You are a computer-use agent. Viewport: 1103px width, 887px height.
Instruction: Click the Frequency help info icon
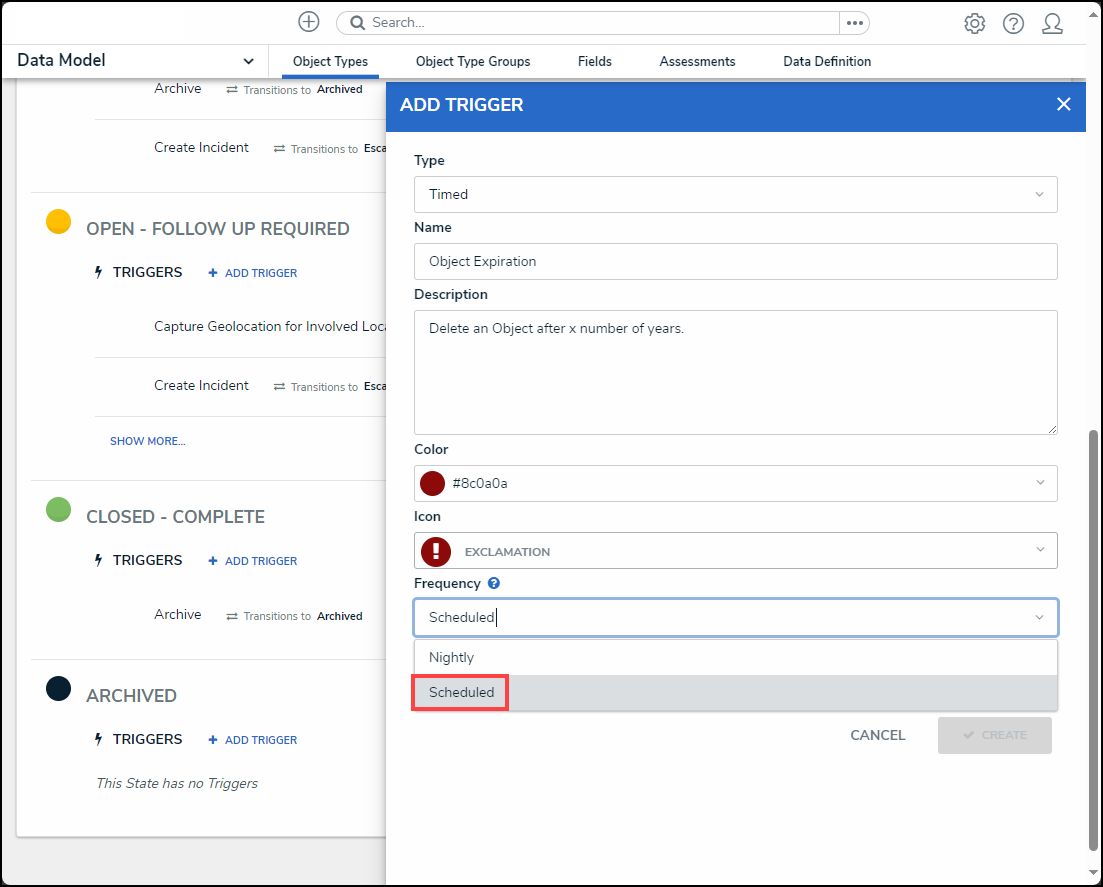494,584
